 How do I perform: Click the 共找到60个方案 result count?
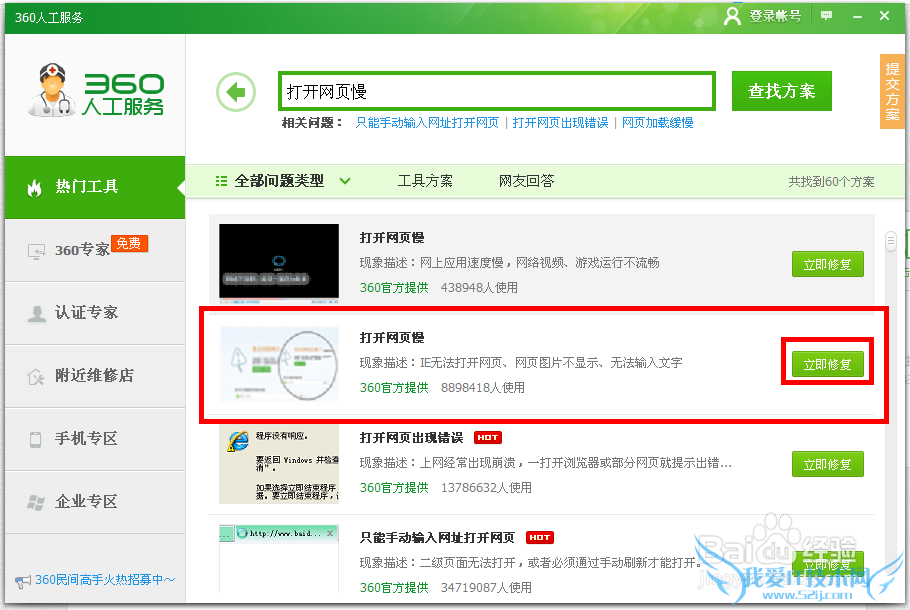point(831,182)
